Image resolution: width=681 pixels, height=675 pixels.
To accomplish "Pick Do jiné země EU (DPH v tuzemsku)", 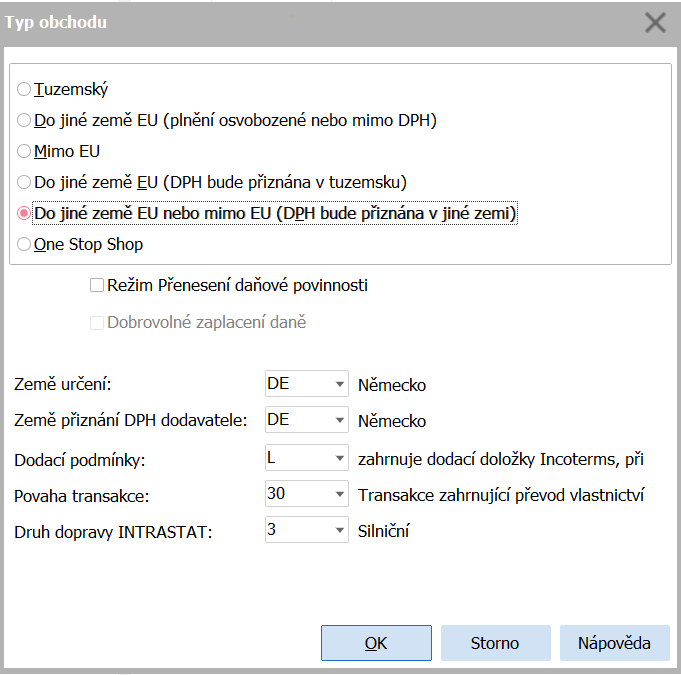I will click(x=25, y=183).
